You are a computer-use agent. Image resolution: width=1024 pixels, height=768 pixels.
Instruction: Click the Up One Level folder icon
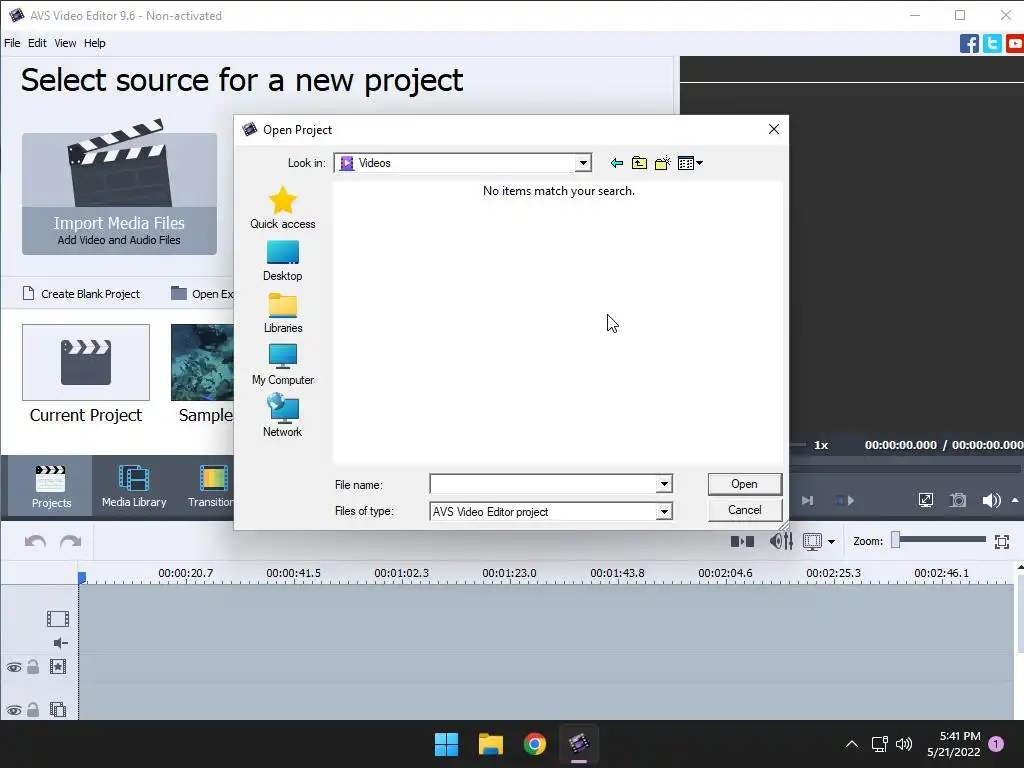(x=639, y=163)
